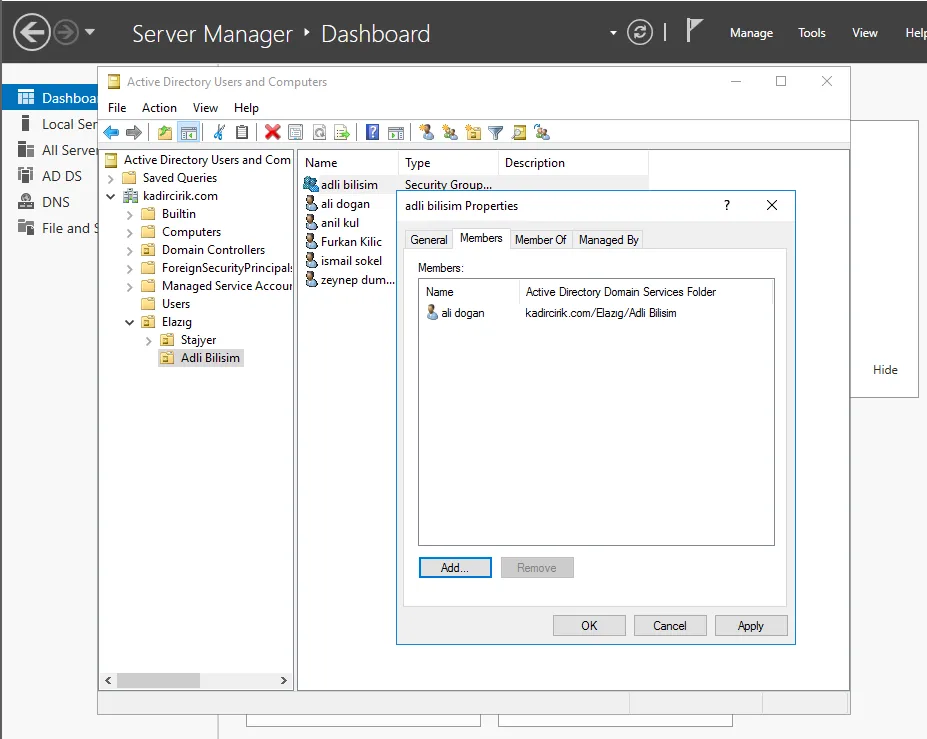This screenshot has width=927, height=739.
Task: Open AD DS in Server Manager sidebar
Action: pyautogui.click(x=61, y=176)
